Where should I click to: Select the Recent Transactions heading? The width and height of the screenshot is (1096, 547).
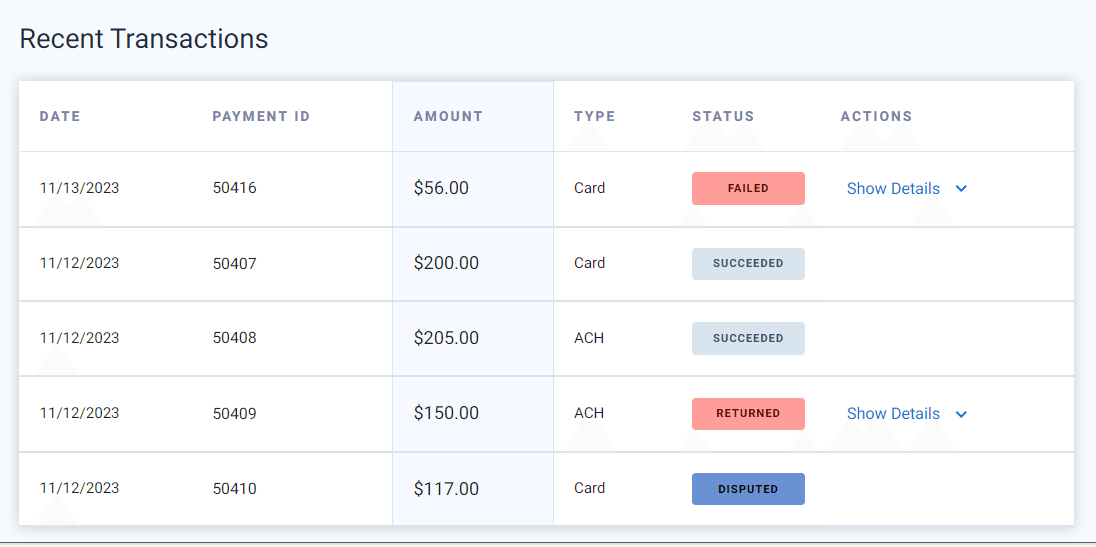click(x=144, y=39)
